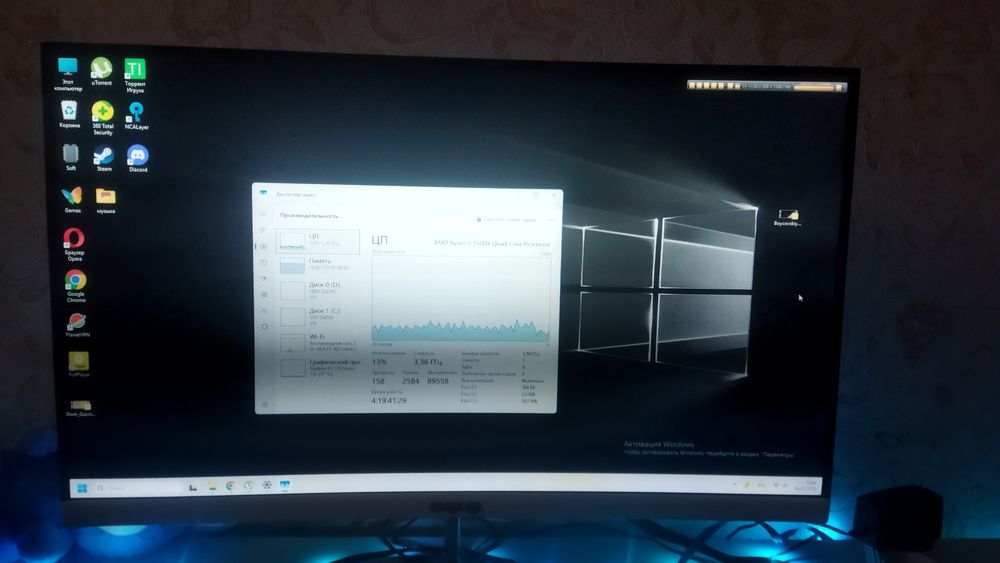Open Details icon in Task Manager sidebar
This screenshot has width=1000, height=563.
click(264, 310)
